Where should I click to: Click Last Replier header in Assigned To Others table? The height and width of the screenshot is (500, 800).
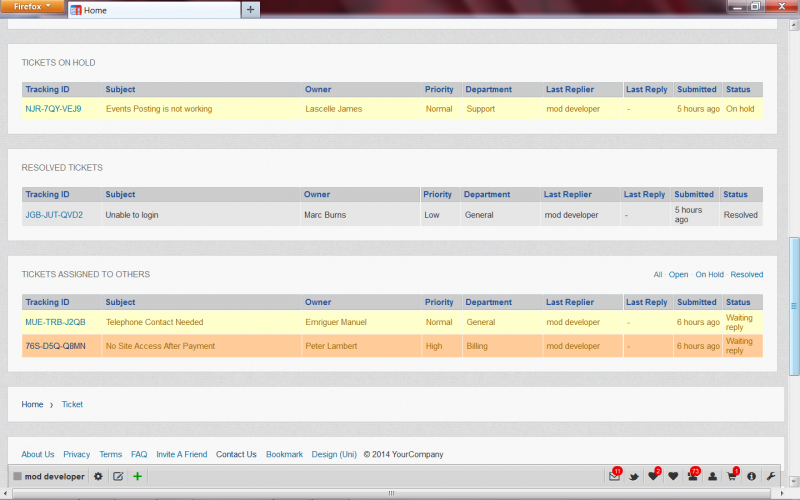tap(570, 302)
